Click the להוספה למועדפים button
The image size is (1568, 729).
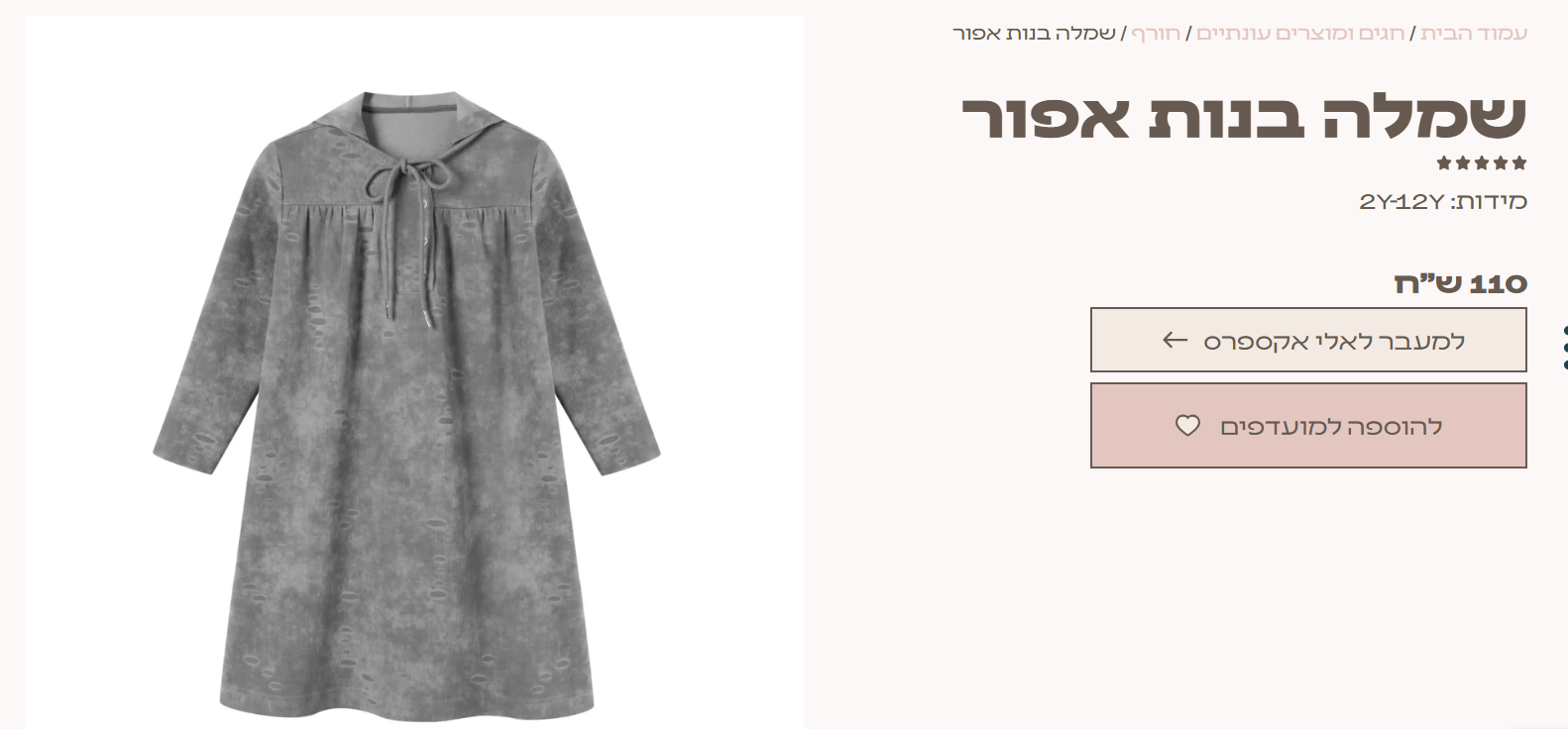1308,425
